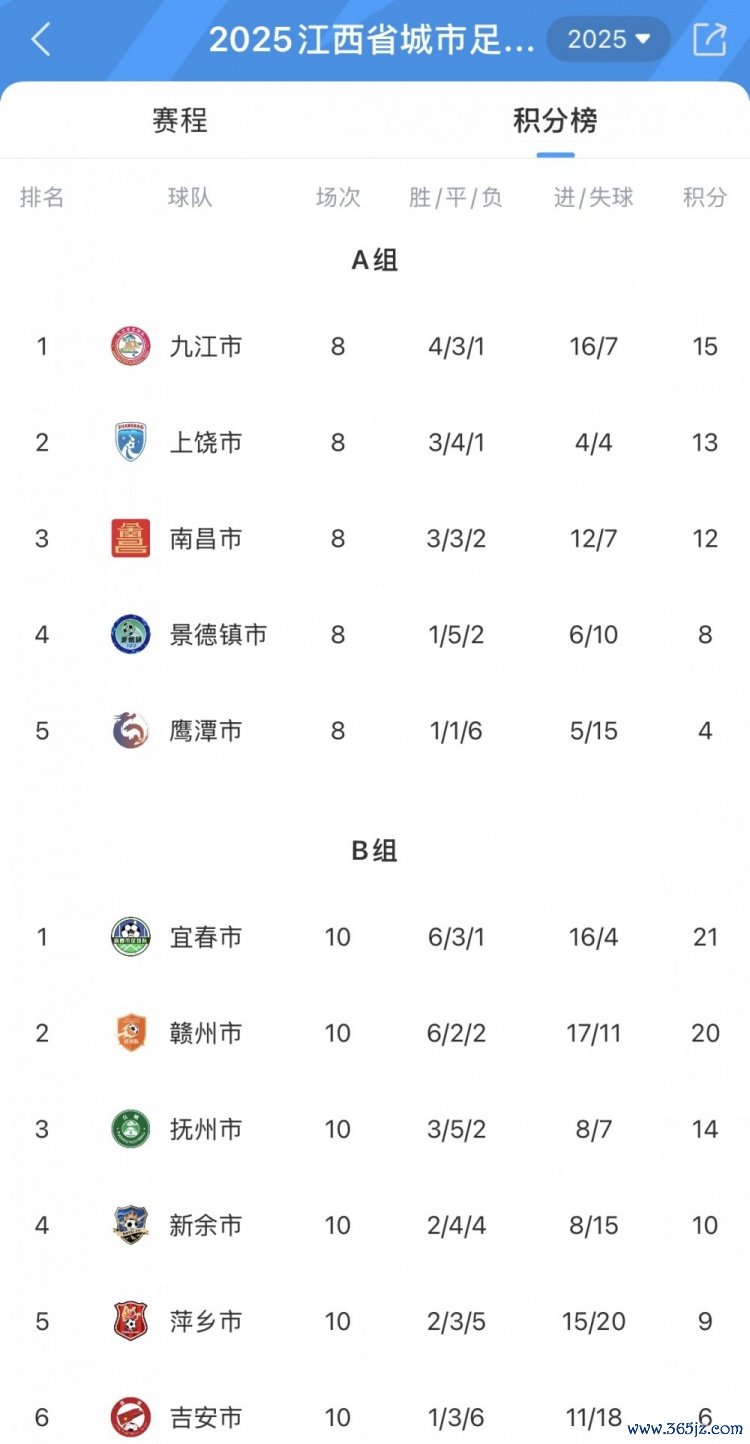The height and width of the screenshot is (1444, 750).
Task: Tap the 景德镇市 team logo
Action: (130, 634)
